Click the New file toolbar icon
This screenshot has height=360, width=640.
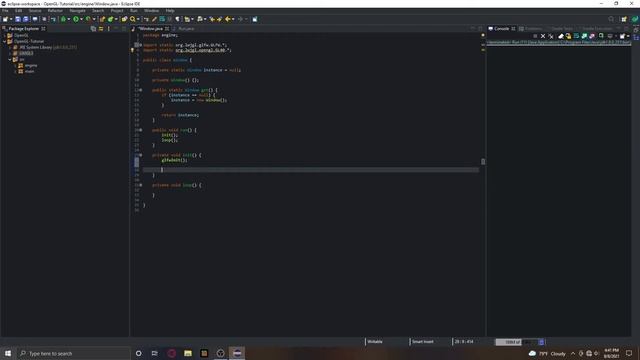pos(5,19)
